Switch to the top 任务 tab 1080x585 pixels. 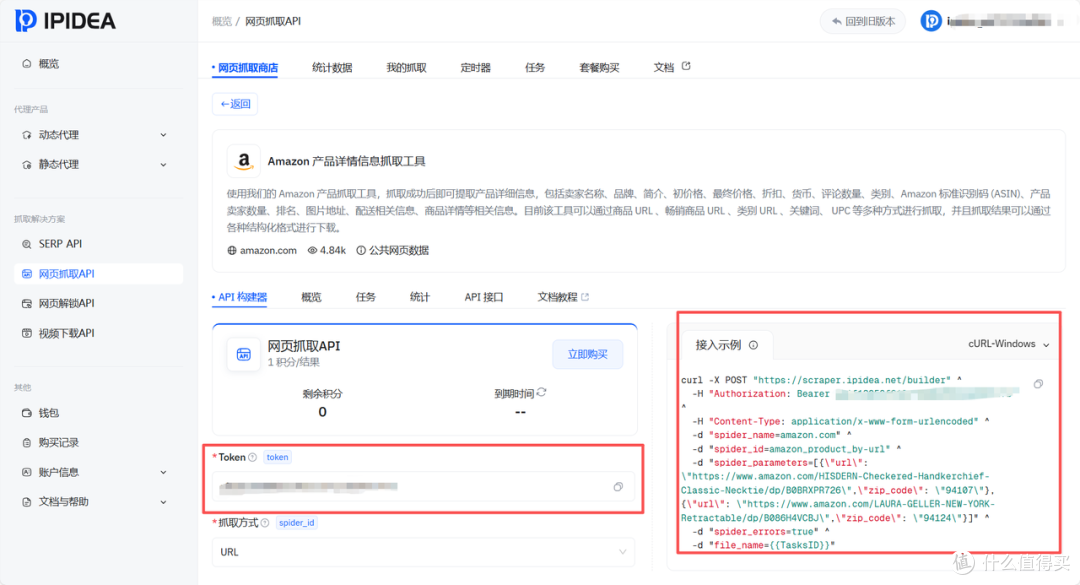click(534, 68)
